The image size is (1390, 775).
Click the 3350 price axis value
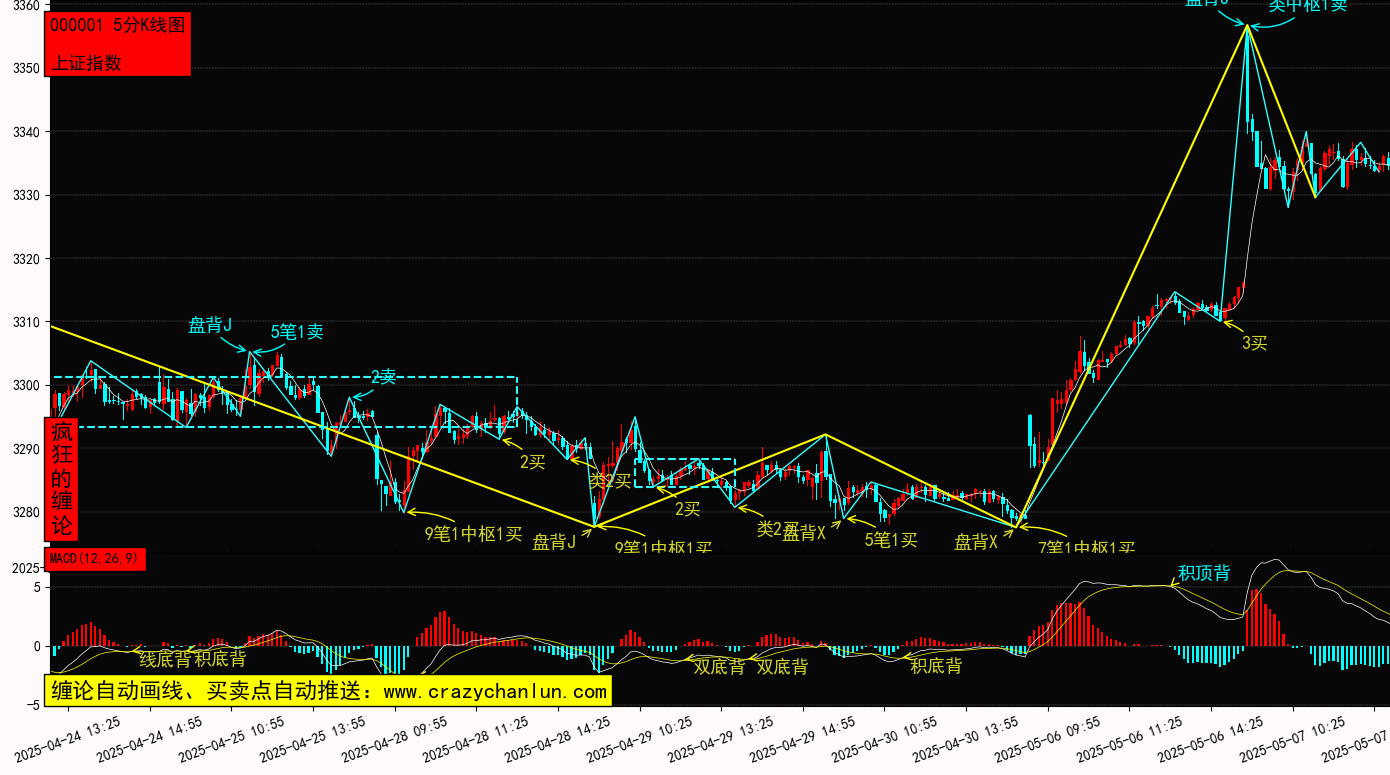click(24, 69)
